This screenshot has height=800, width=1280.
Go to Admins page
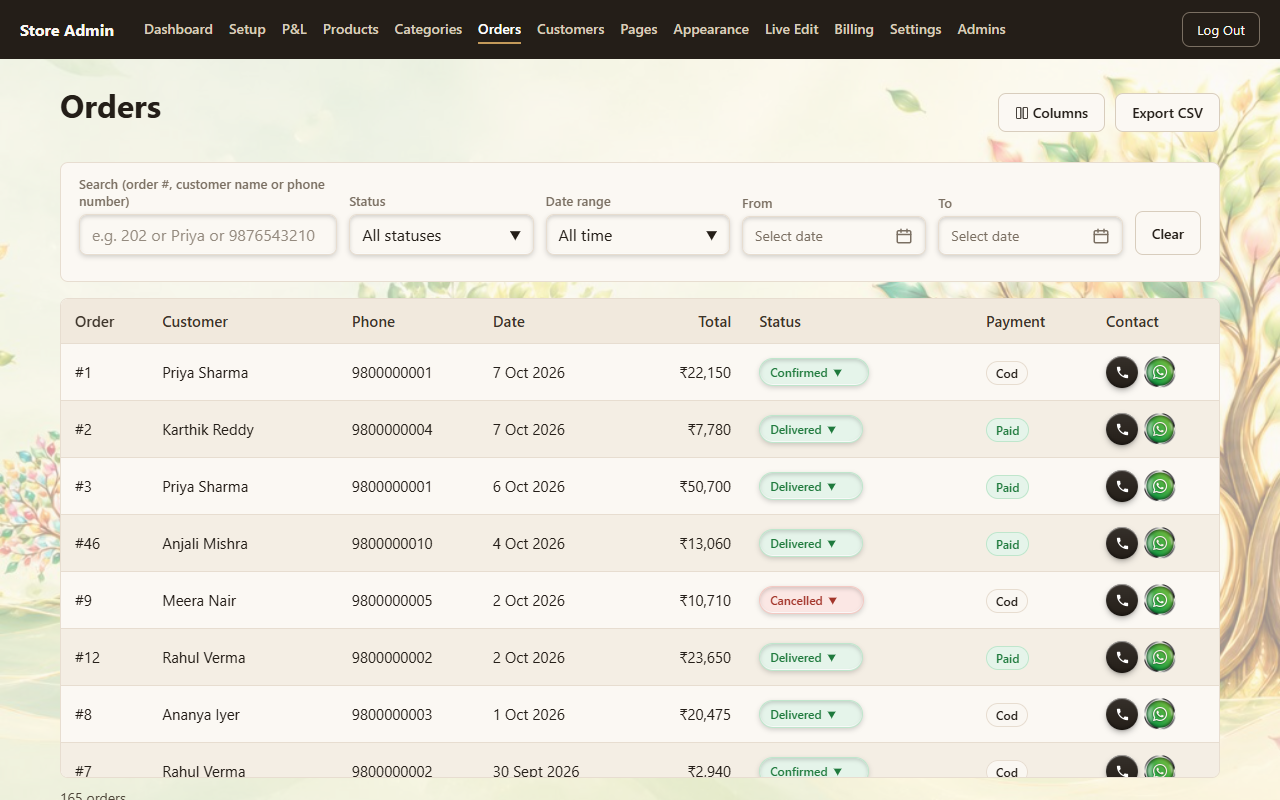981,30
